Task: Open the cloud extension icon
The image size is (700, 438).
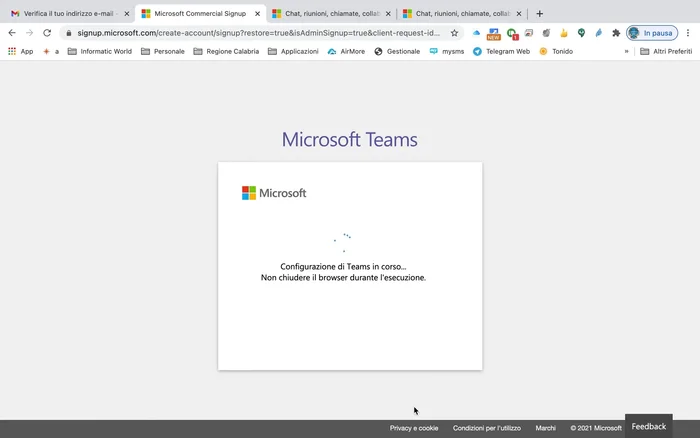Action: (x=476, y=33)
